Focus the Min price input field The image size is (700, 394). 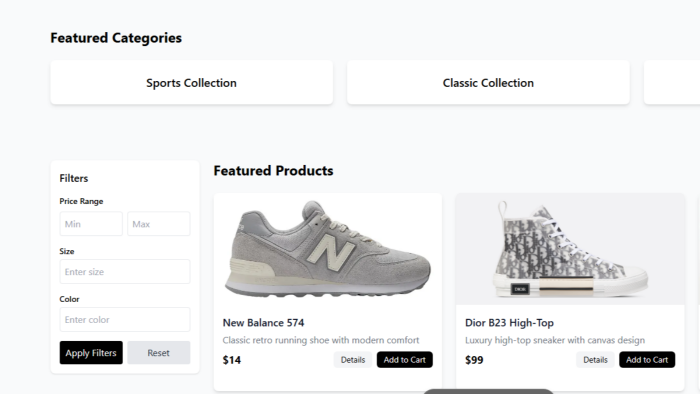tap(91, 224)
